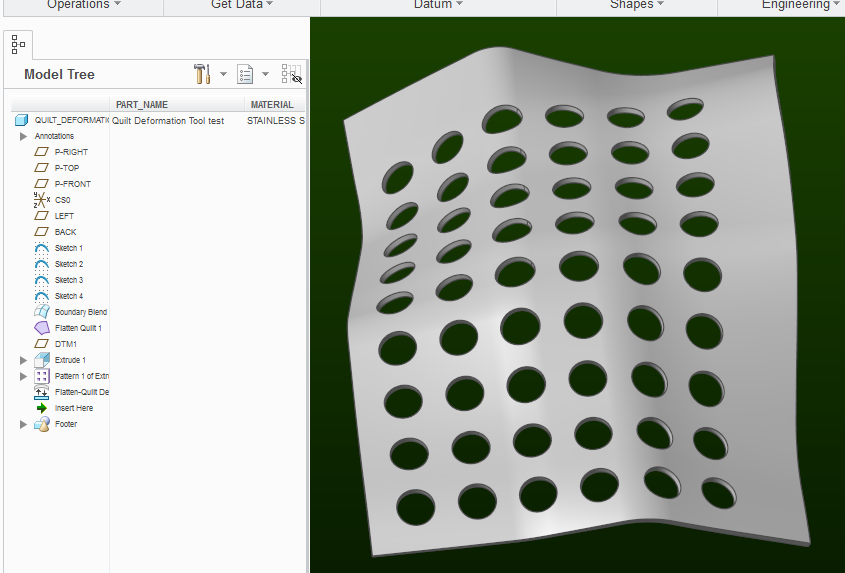Expand the Settings tool dropdown arrow
This screenshot has height=573, width=845.
(x=223, y=74)
